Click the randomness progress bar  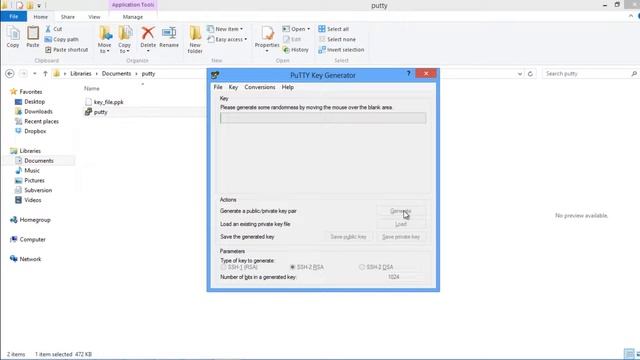pyautogui.click(x=323, y=118)
